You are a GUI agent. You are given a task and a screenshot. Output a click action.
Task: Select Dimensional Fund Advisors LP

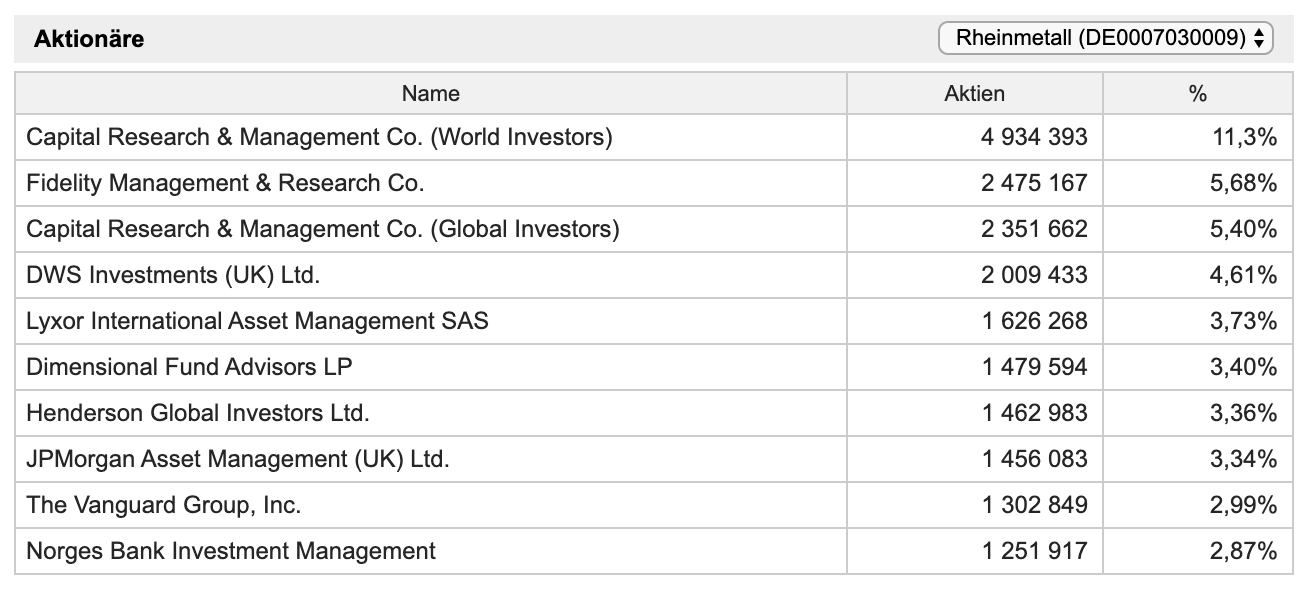189,367
